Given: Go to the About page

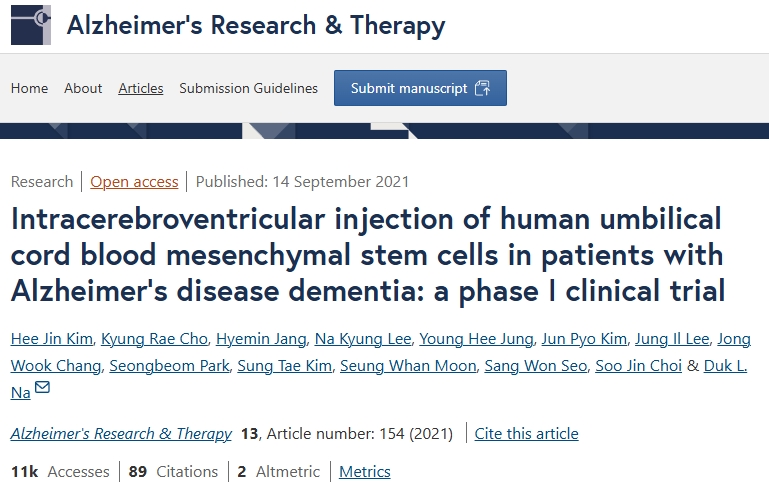Looking at the screenshot, I should (83, 88).
